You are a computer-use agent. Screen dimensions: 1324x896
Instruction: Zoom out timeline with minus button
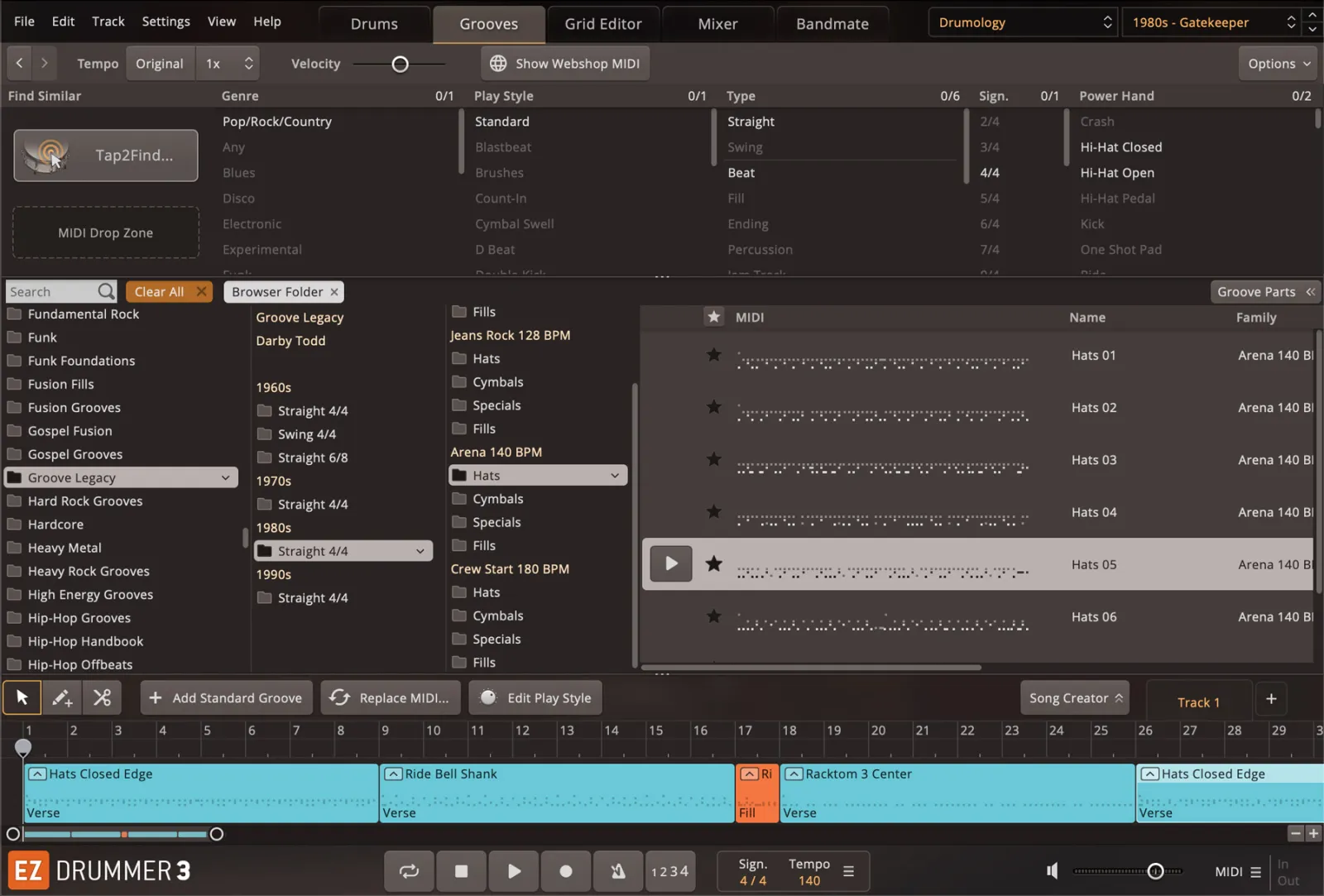pos(1296,834)
